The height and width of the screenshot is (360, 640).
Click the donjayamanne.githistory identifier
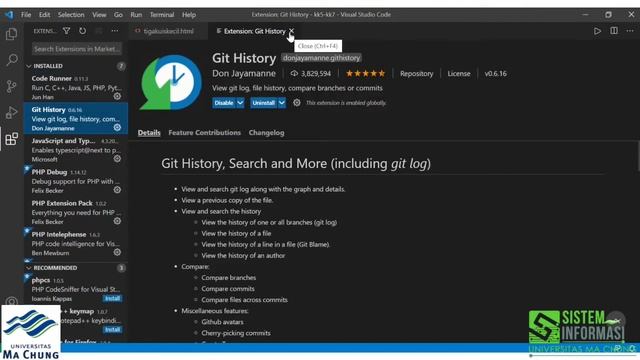pyautogui.click(x=321, y=58)
